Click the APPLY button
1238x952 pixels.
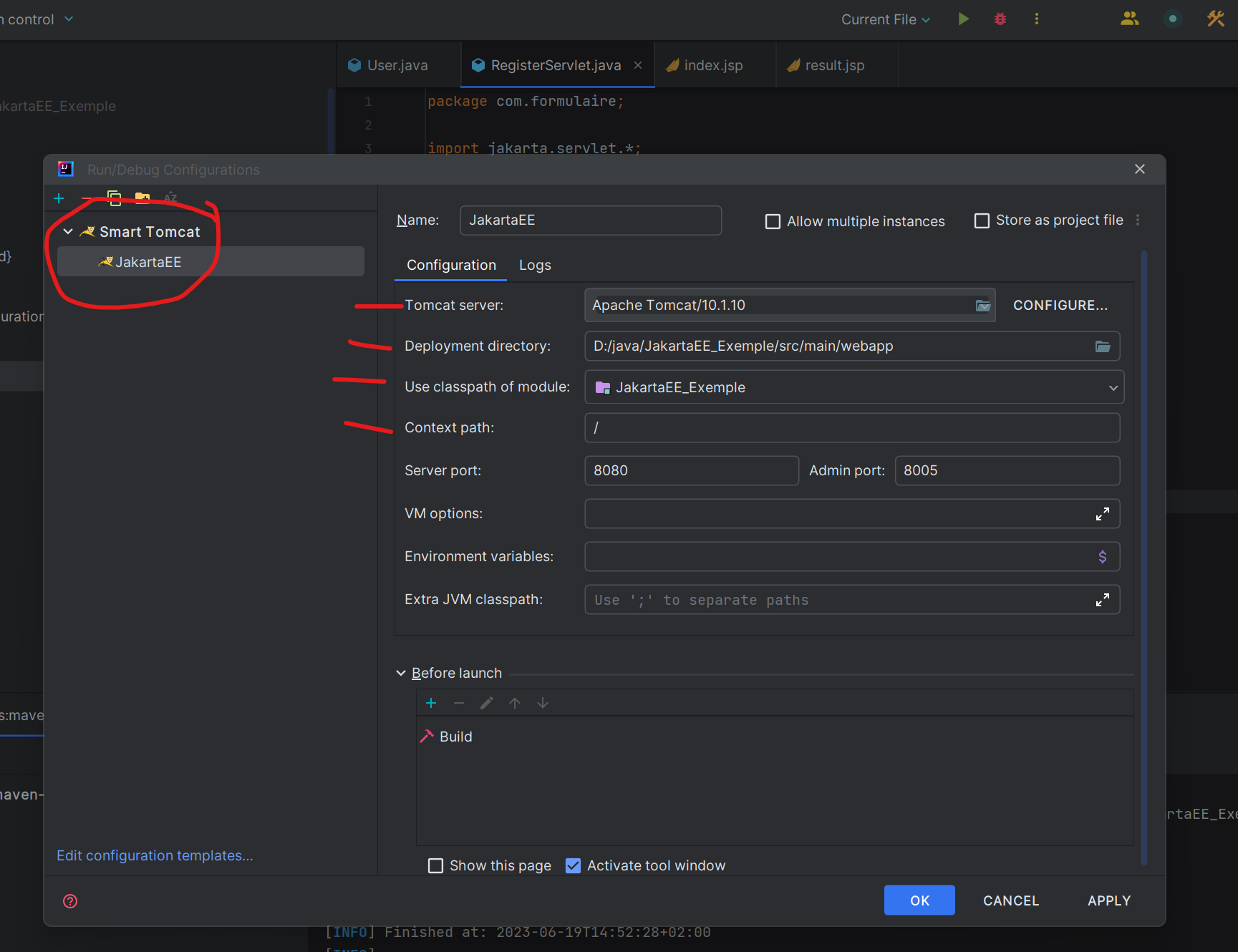tap(1109, 900)
